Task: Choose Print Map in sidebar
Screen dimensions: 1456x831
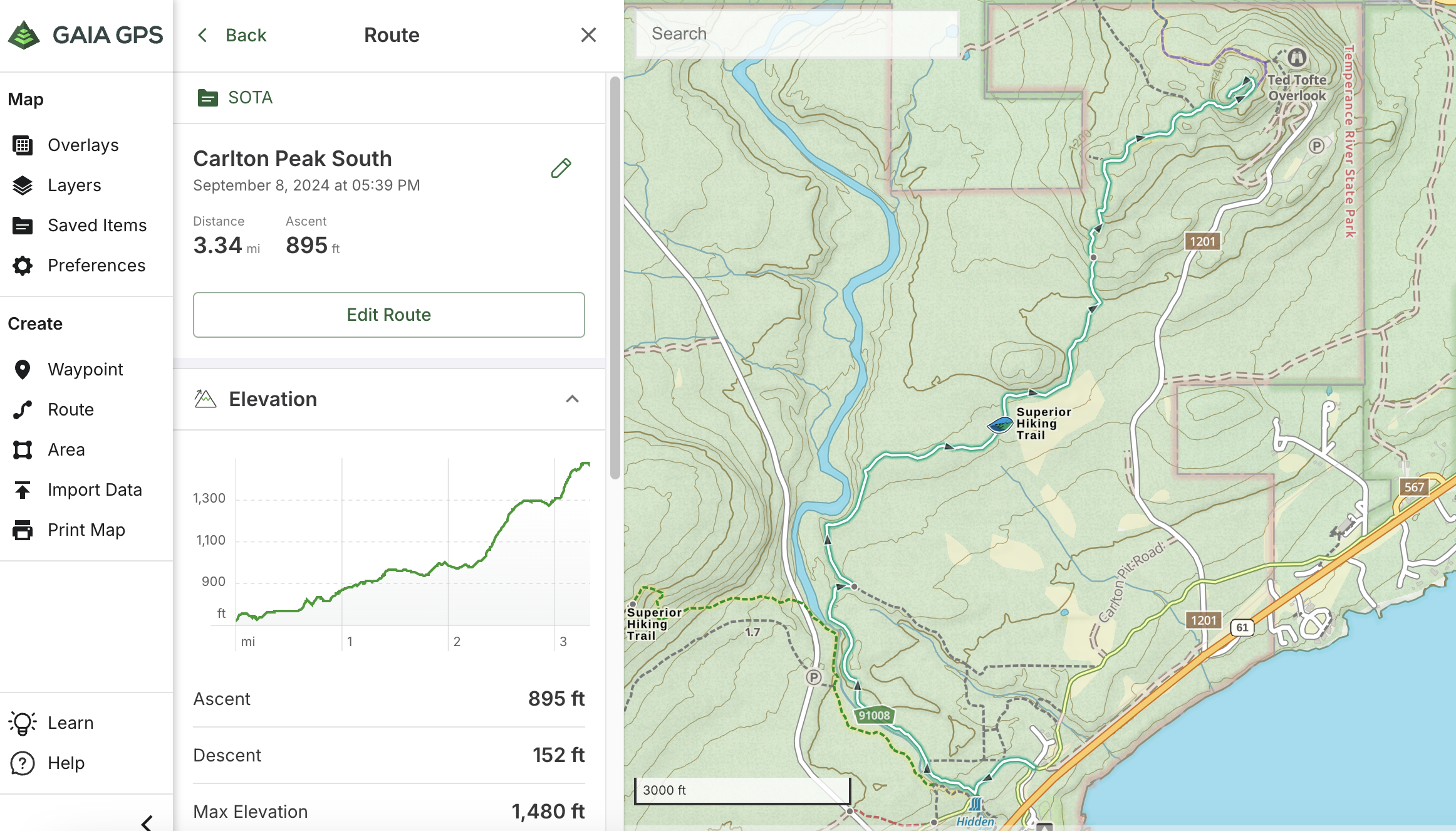Action: click(x=86, y=530)
